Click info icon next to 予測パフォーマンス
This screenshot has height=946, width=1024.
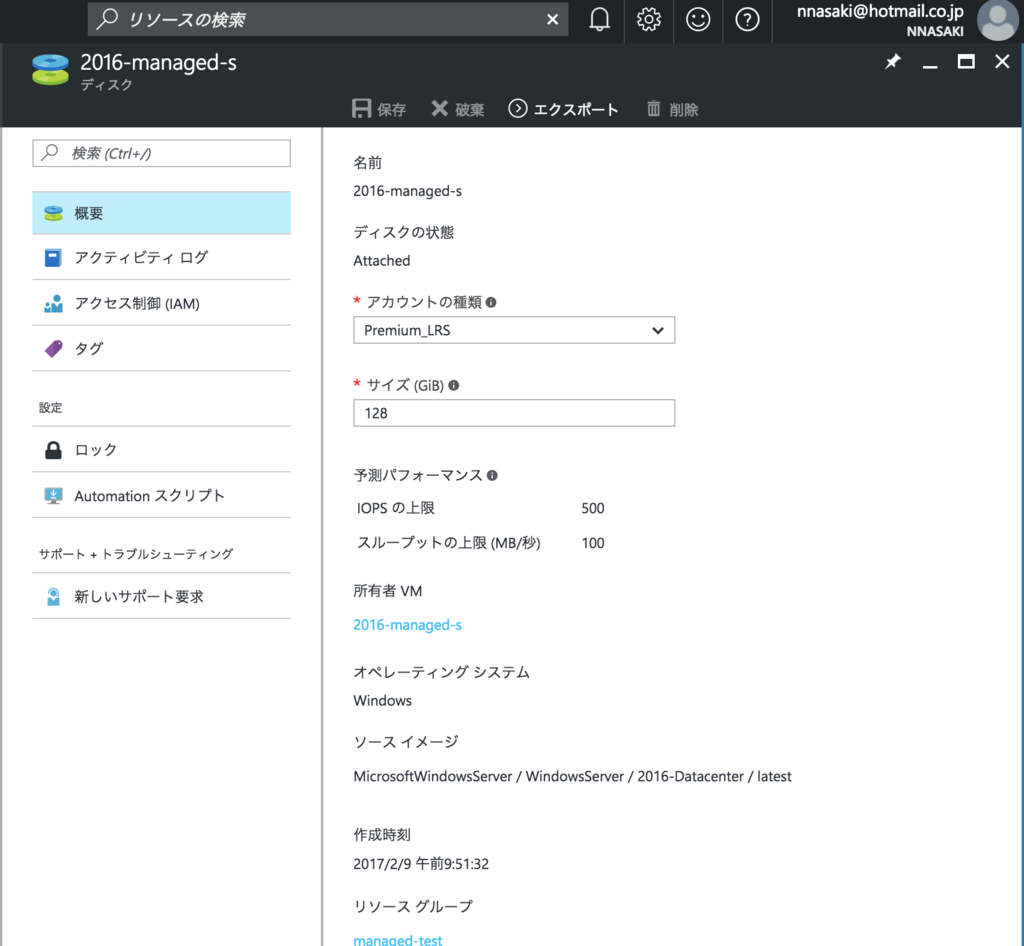492,476
